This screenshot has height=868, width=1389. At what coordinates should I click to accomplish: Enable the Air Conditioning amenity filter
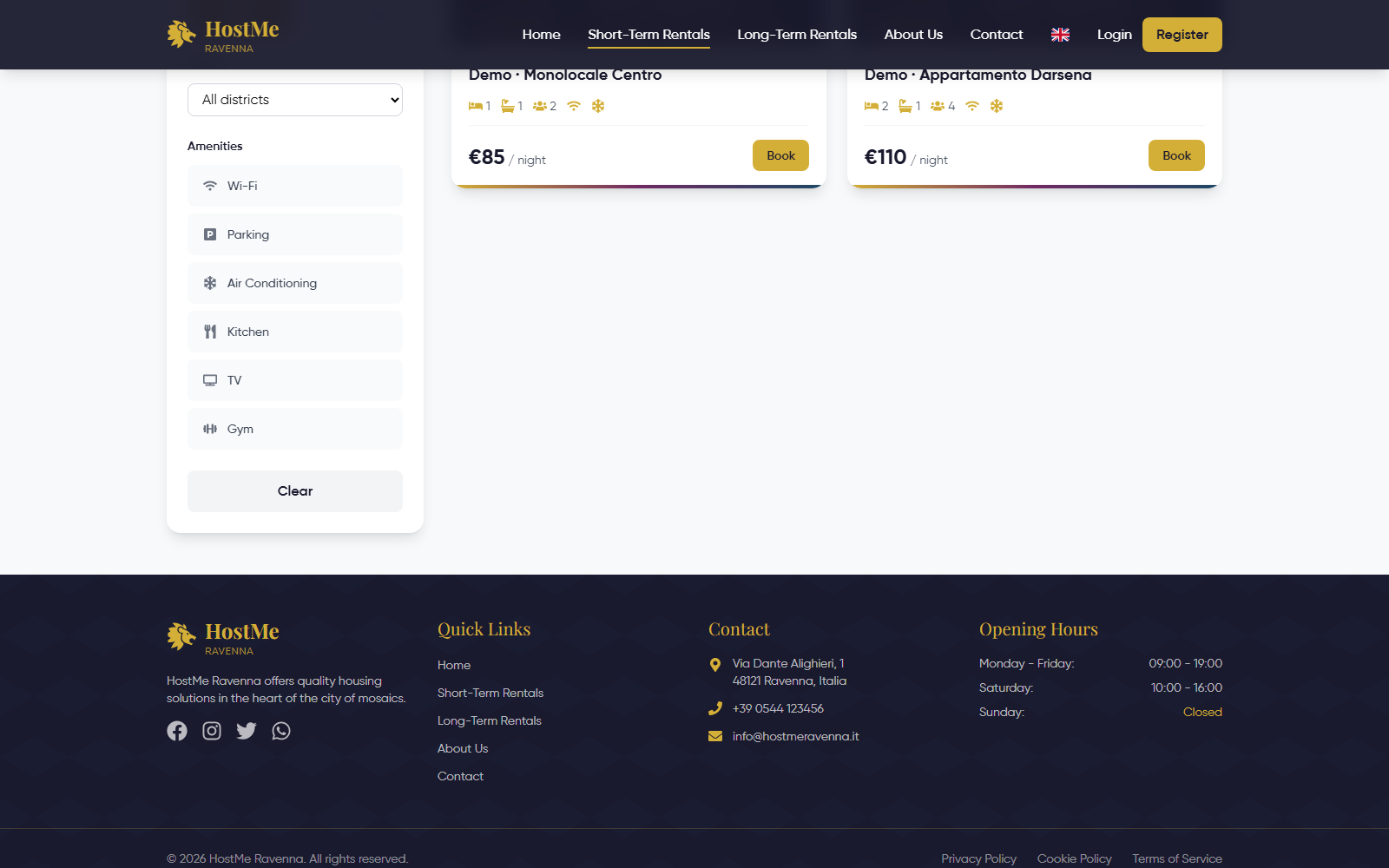[x=295, y=283]
